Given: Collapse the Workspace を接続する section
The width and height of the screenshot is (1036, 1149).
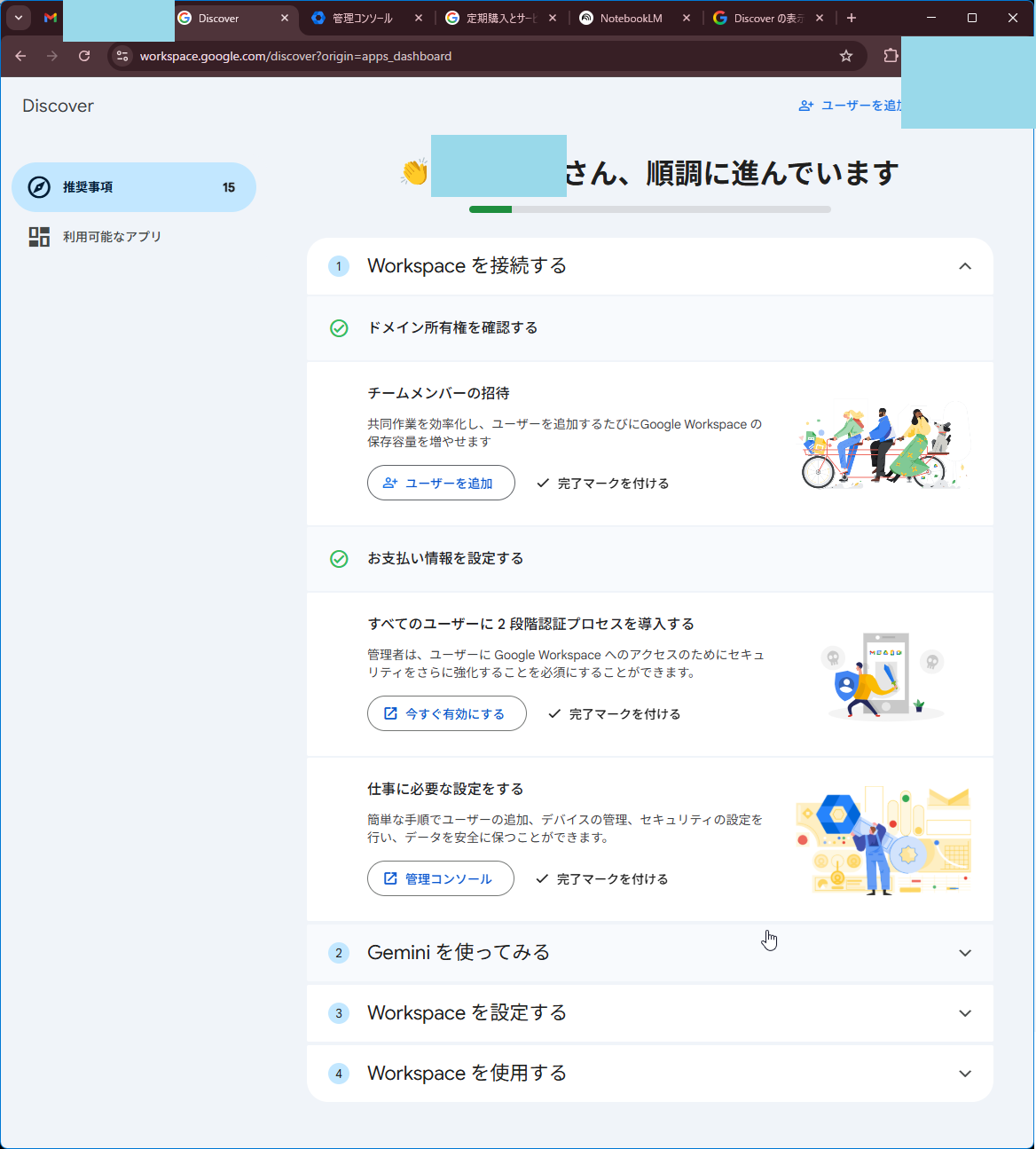Looking at the screenshot, I should pyautogui.click(x=965, y=266).
